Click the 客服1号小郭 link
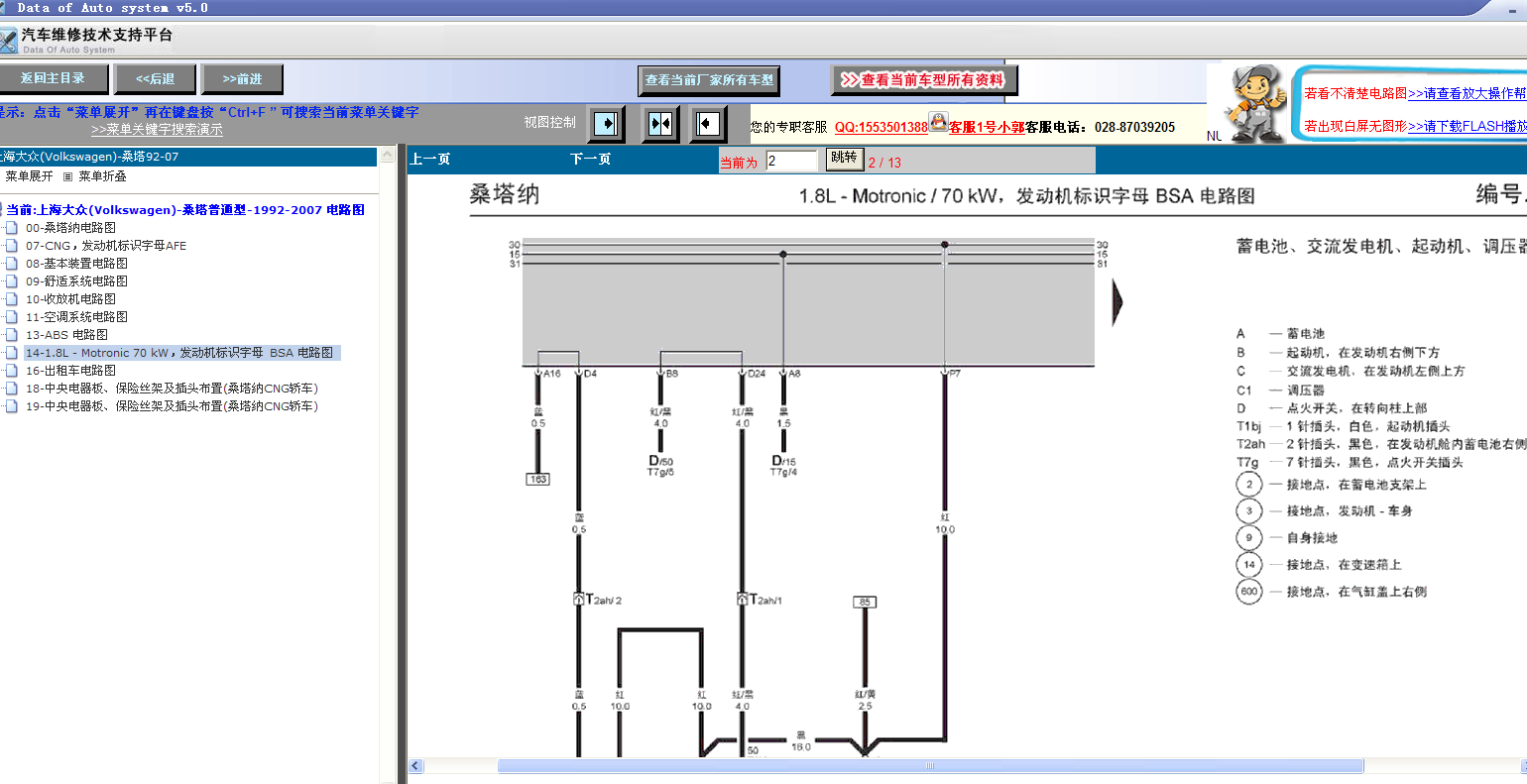 [x=987, y=127]
